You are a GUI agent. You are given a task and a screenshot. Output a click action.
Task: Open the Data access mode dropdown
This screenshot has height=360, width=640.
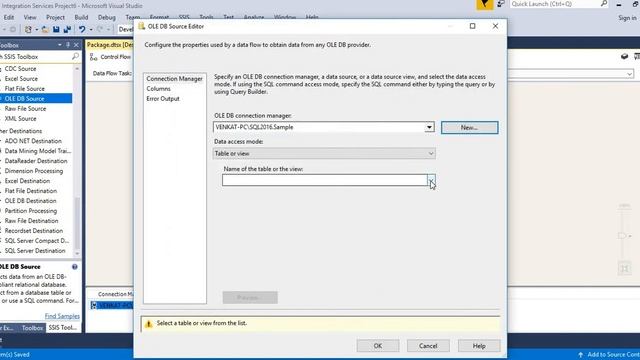tap(431, 153)
